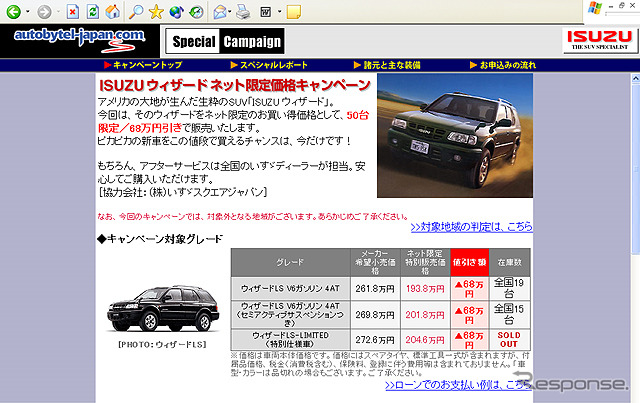Viewport: 640px width, 403px height.
Task: Click the ISUZU SUV Specialist logo
Action: [x=600, y=40]
